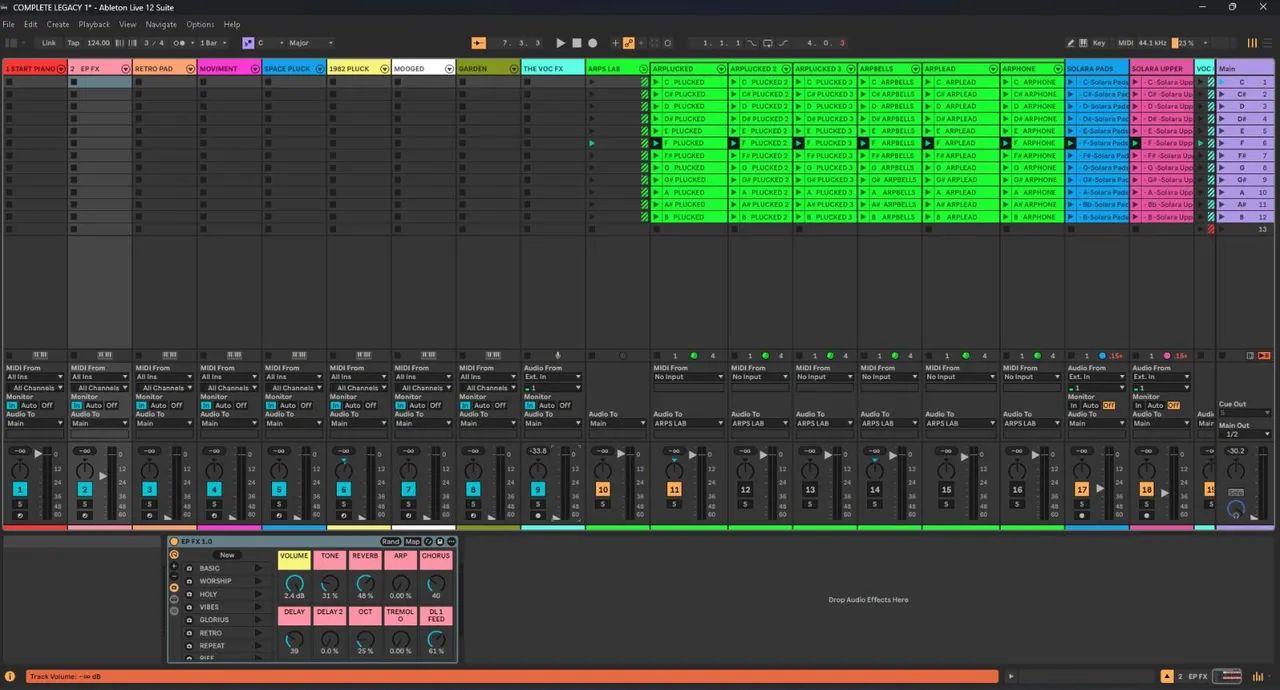Open the 1 Bar quantization dropdown
The width and height of the screenshot is (1280, 690).
point(212,43)
